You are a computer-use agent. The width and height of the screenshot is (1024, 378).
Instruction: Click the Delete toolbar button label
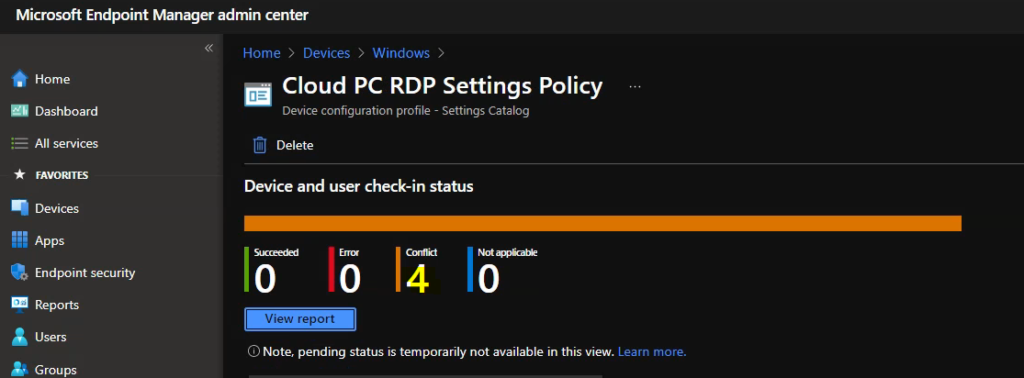295,145
